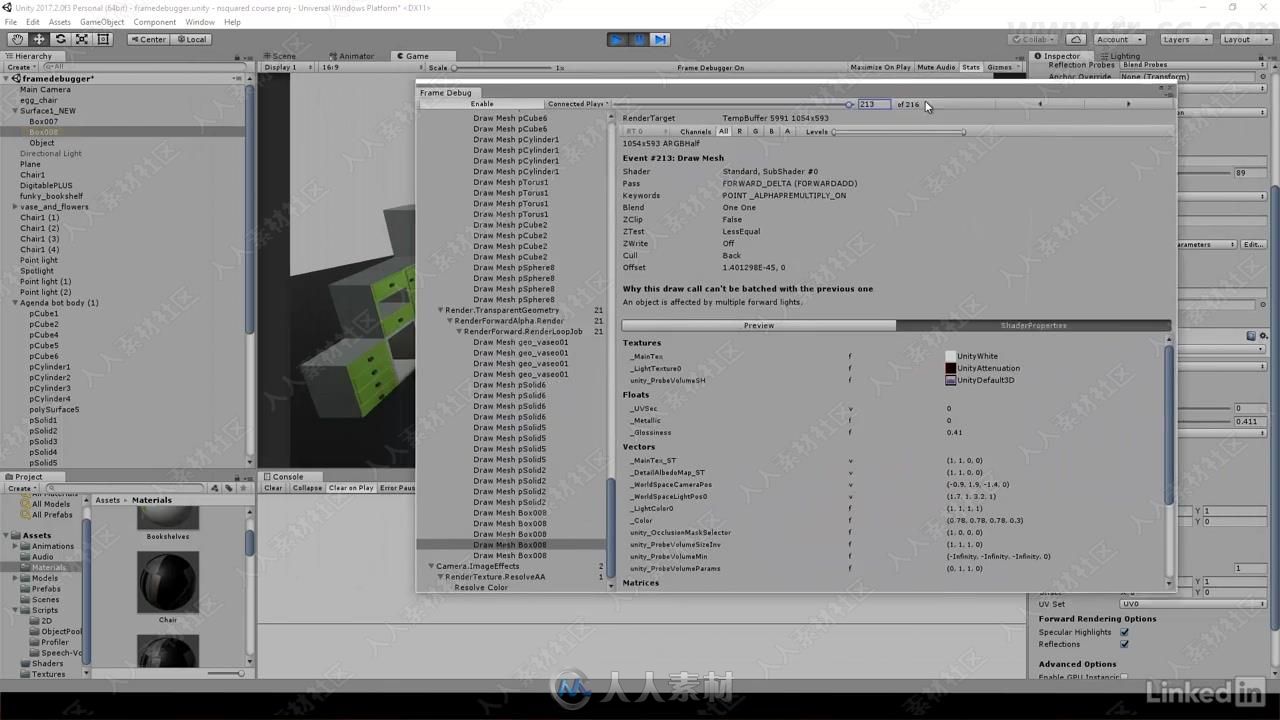Click the event number input field
The height and width of the screenshot is (720, 1280).
point(873,104)
